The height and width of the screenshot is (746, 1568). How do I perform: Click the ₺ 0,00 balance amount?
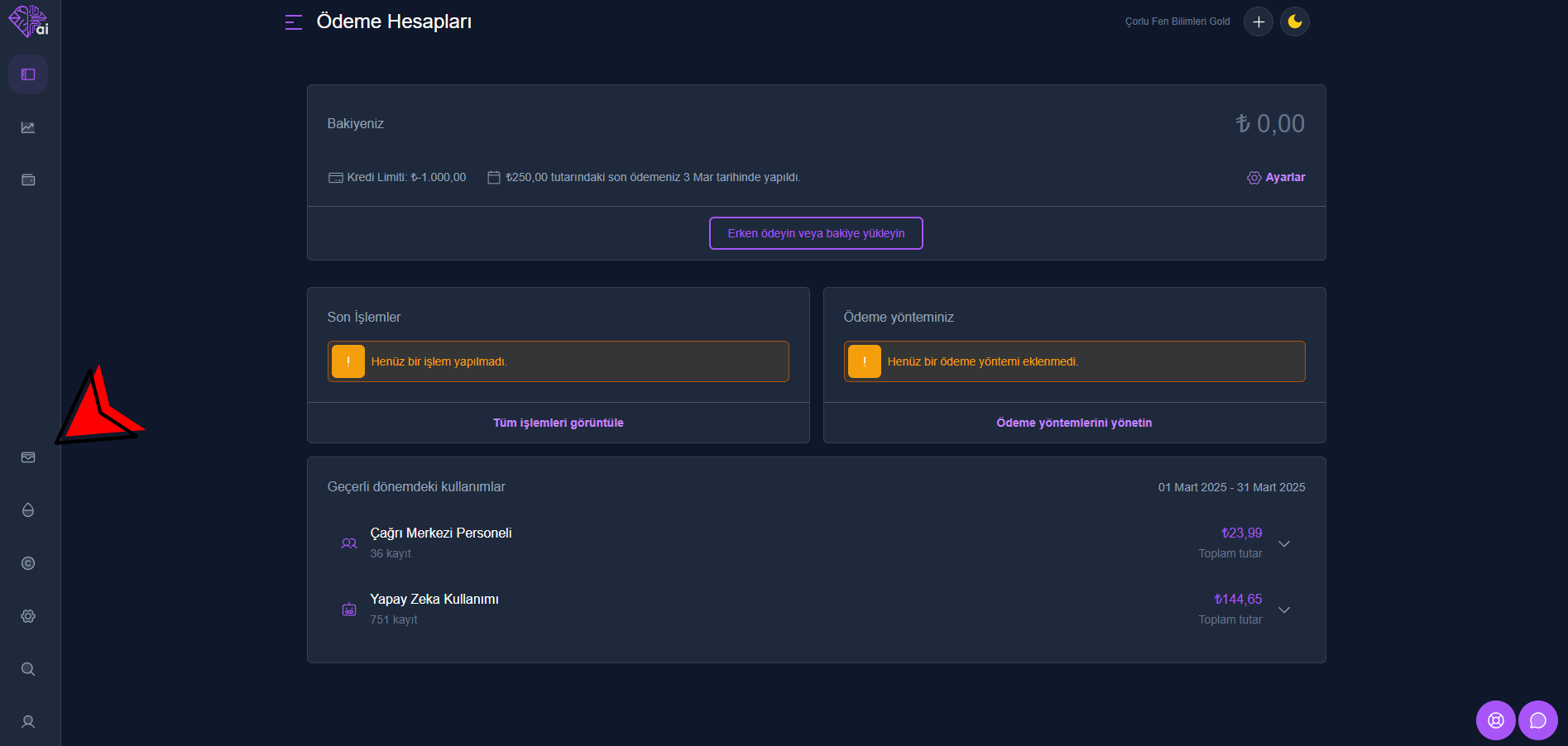tap(1270, 123)
